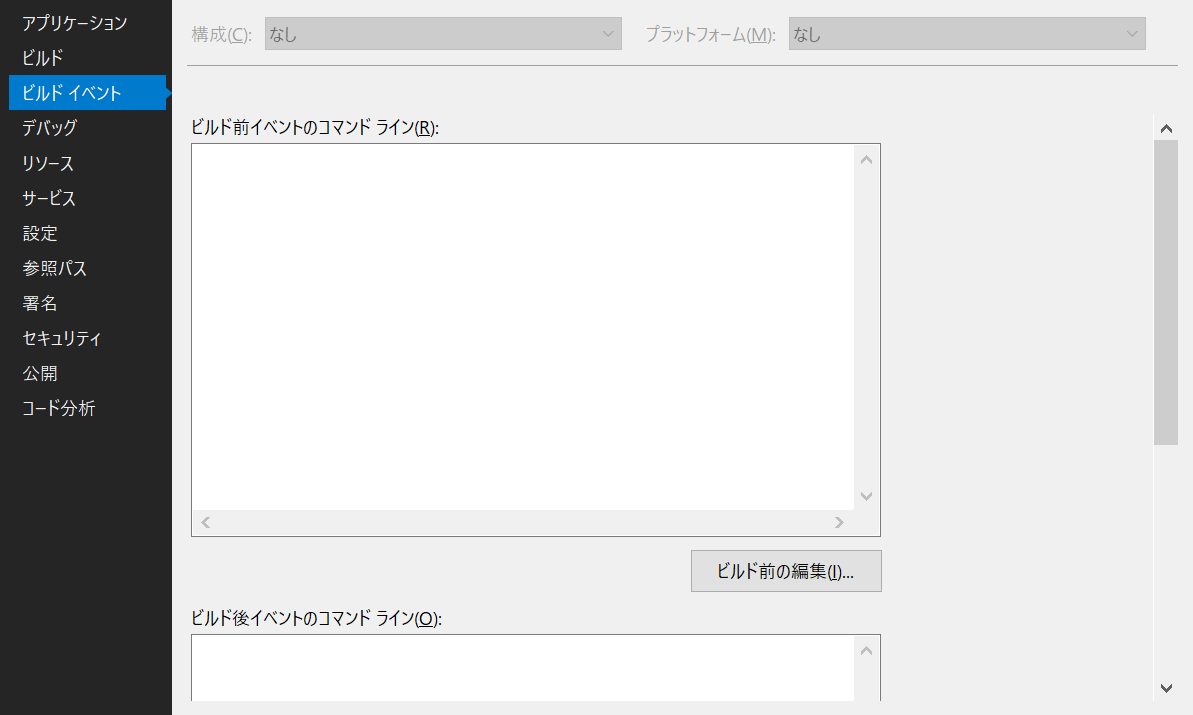This screenshot has width=1193, height=715.
Task: Open the 設定 tab
Action: (40, 233)
